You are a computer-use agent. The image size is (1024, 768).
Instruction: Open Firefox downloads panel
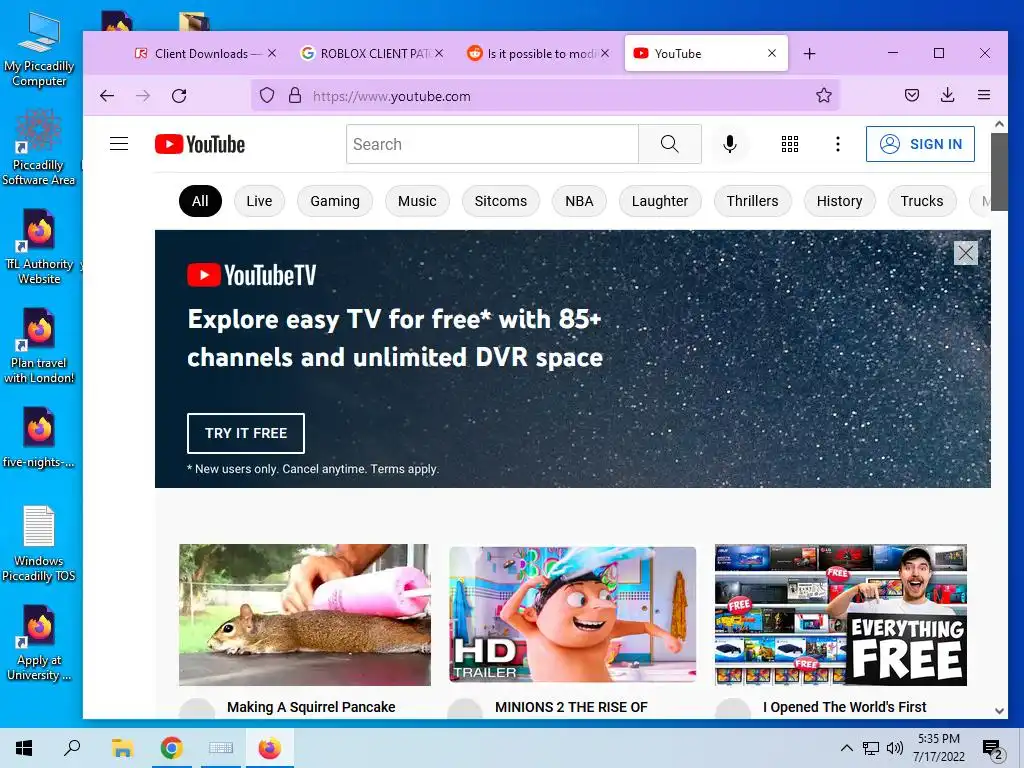click(x=948, y=95)
